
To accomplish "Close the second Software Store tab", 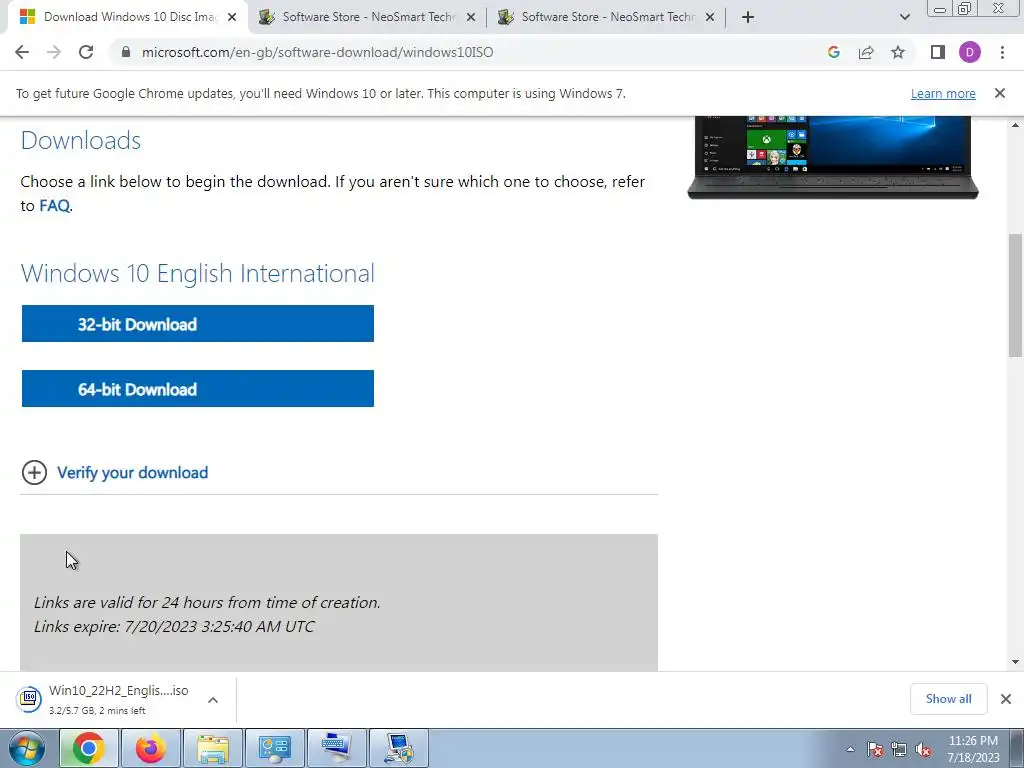I will [x=710, y=17].
